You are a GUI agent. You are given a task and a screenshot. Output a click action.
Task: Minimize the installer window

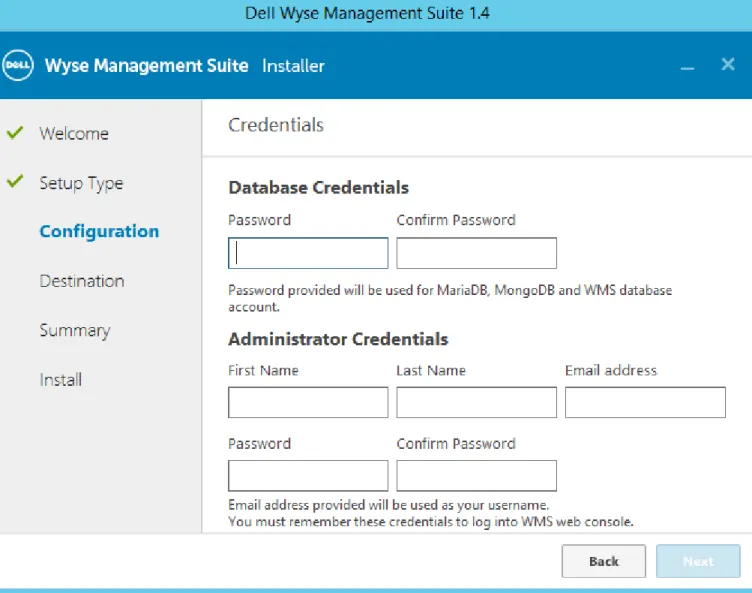[x=687, y=68]
